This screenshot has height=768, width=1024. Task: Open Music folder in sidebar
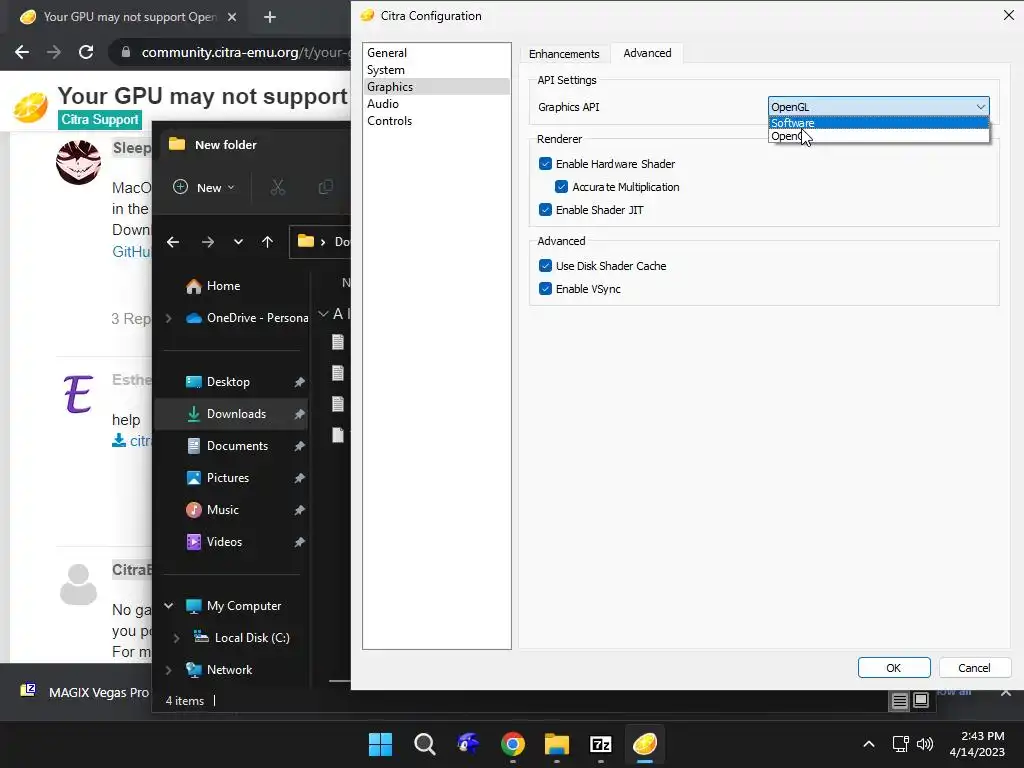tap(222, 510)
